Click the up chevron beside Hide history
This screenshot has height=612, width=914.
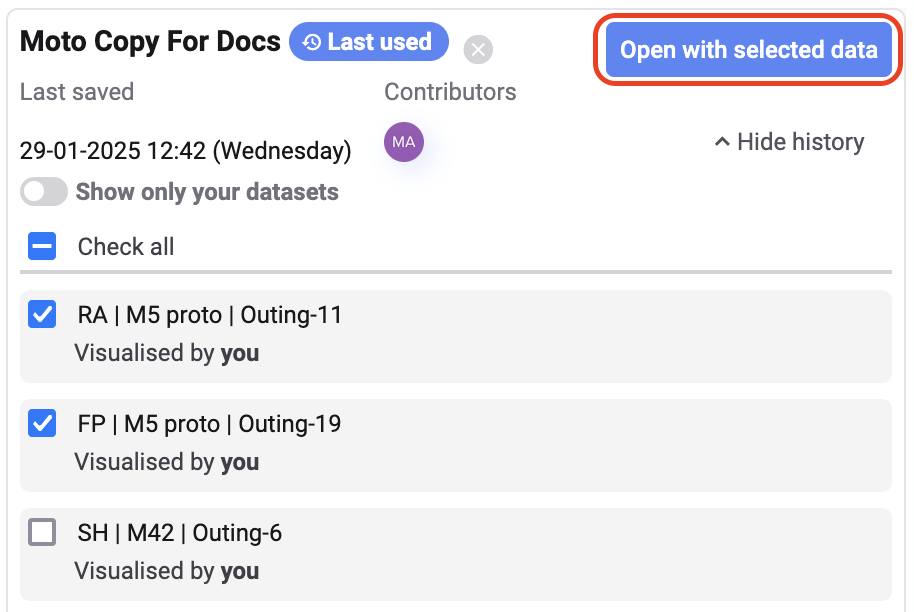tap(722, 142)
